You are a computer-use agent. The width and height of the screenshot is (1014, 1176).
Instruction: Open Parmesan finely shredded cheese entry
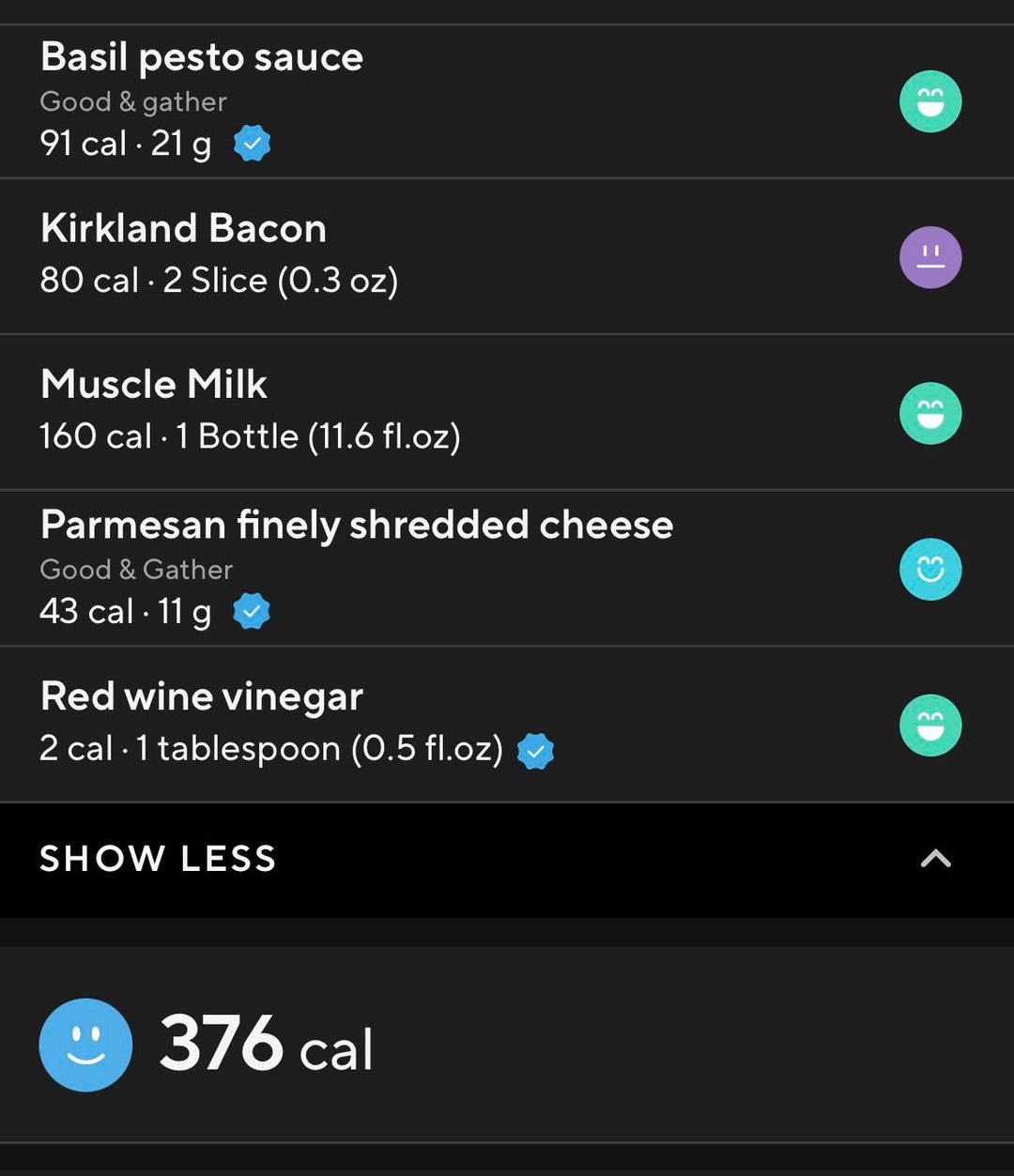click(x=507, y=568)
